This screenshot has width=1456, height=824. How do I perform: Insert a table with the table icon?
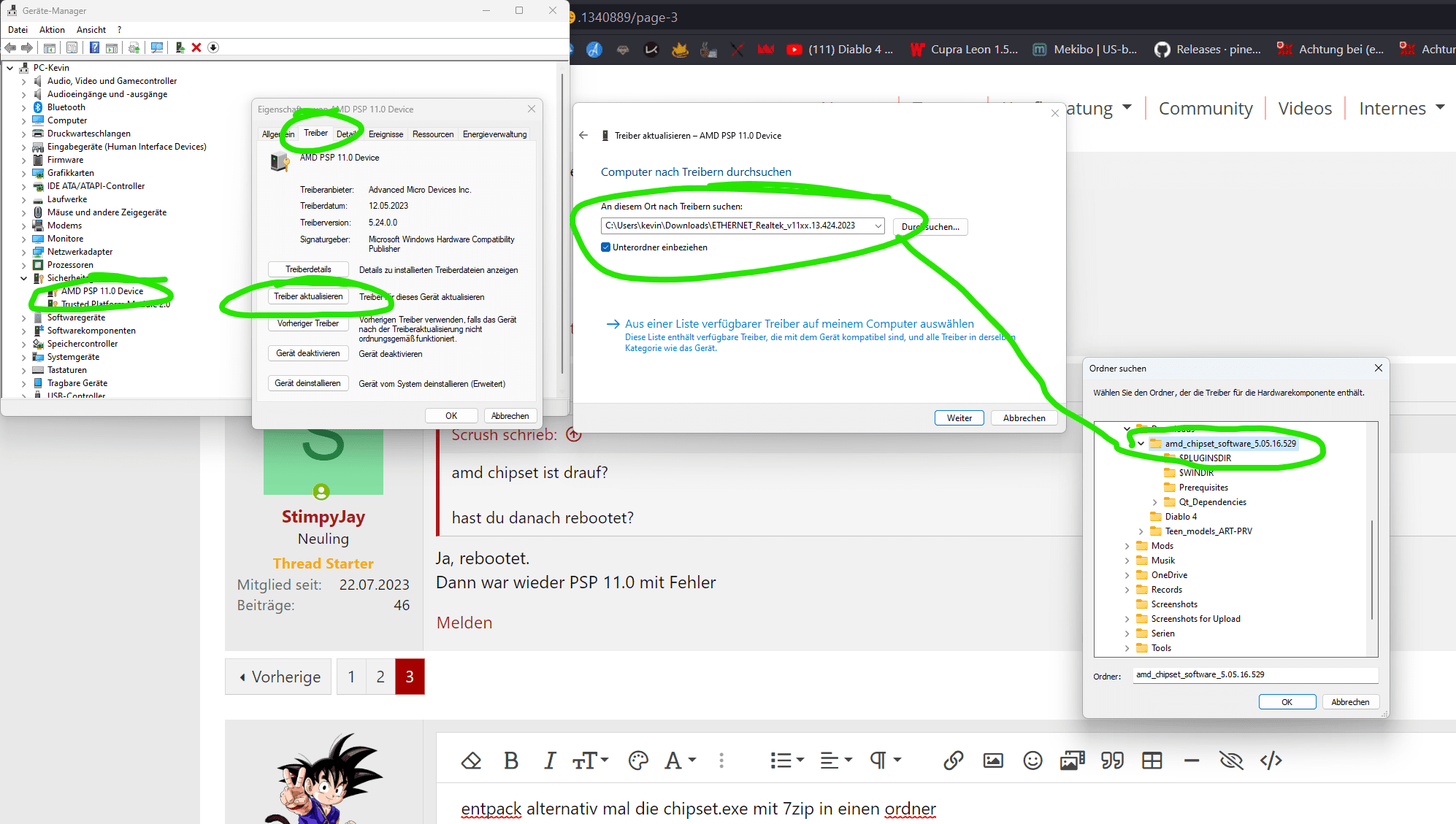(x=1152, y=761)
